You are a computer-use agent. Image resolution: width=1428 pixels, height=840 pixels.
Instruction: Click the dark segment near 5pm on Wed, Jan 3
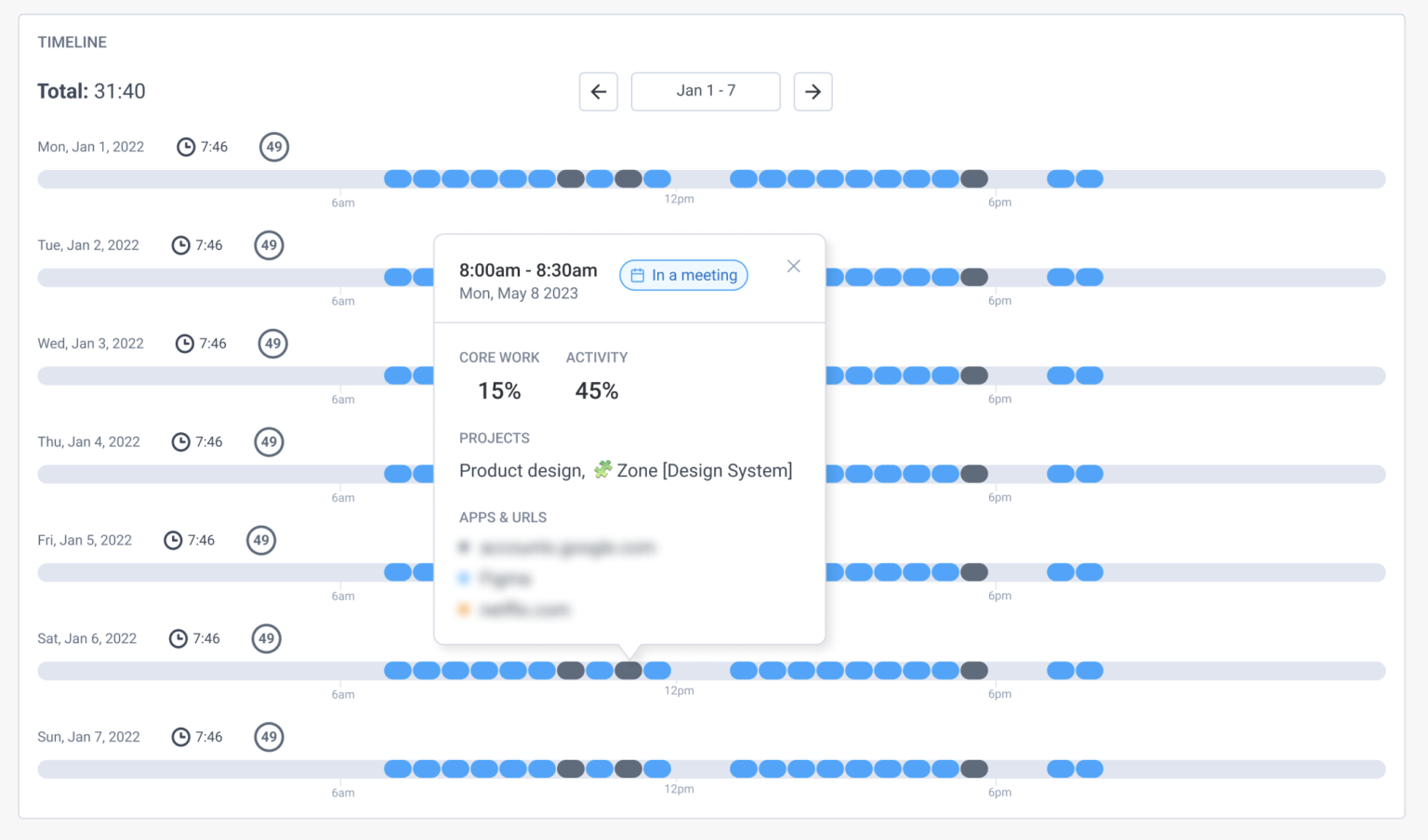click(x=973, y=375)
